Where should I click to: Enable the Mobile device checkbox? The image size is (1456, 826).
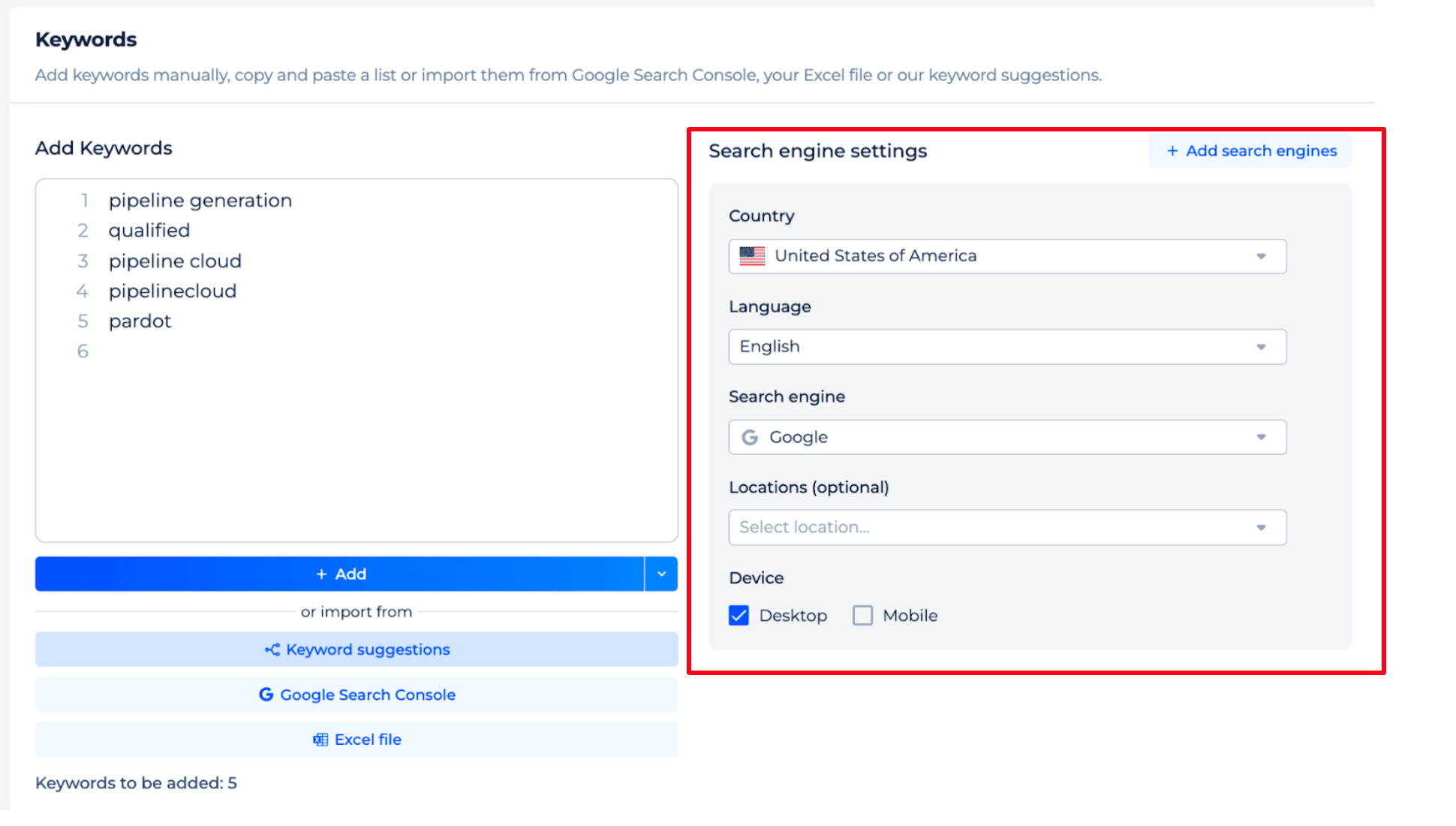point(862,615)
